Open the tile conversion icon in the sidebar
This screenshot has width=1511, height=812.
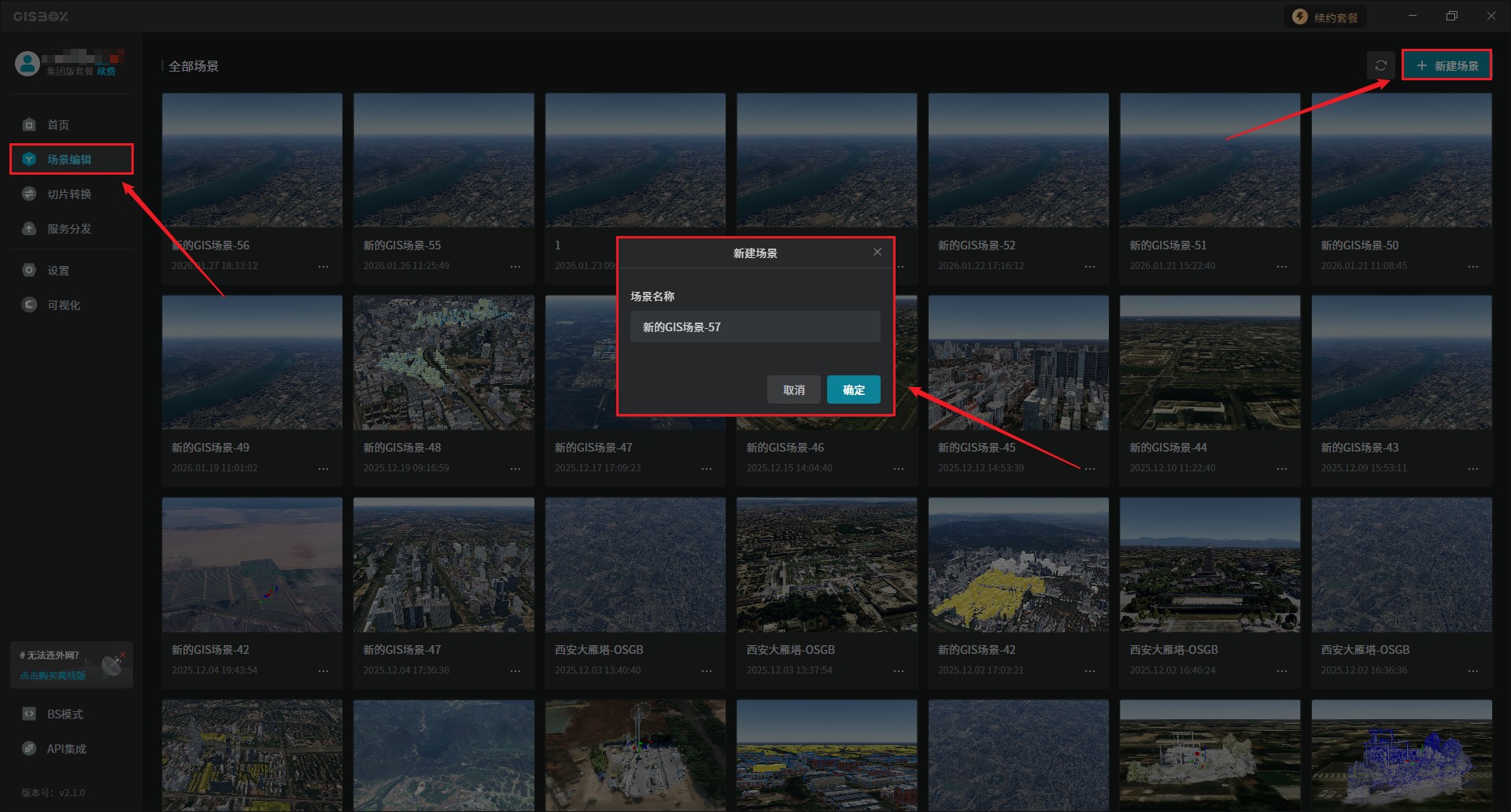click(29, 194)
